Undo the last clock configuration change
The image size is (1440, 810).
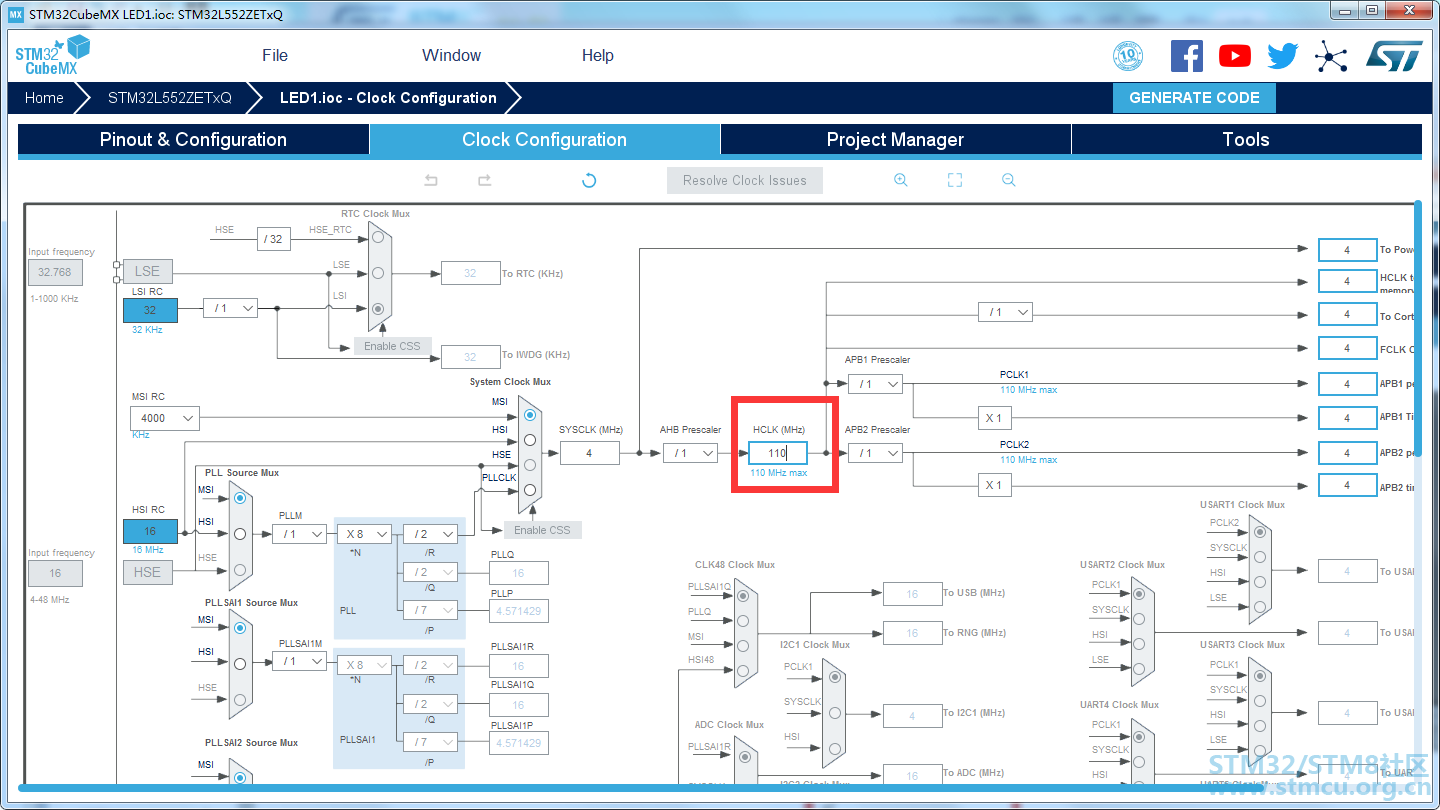point(431,180)
